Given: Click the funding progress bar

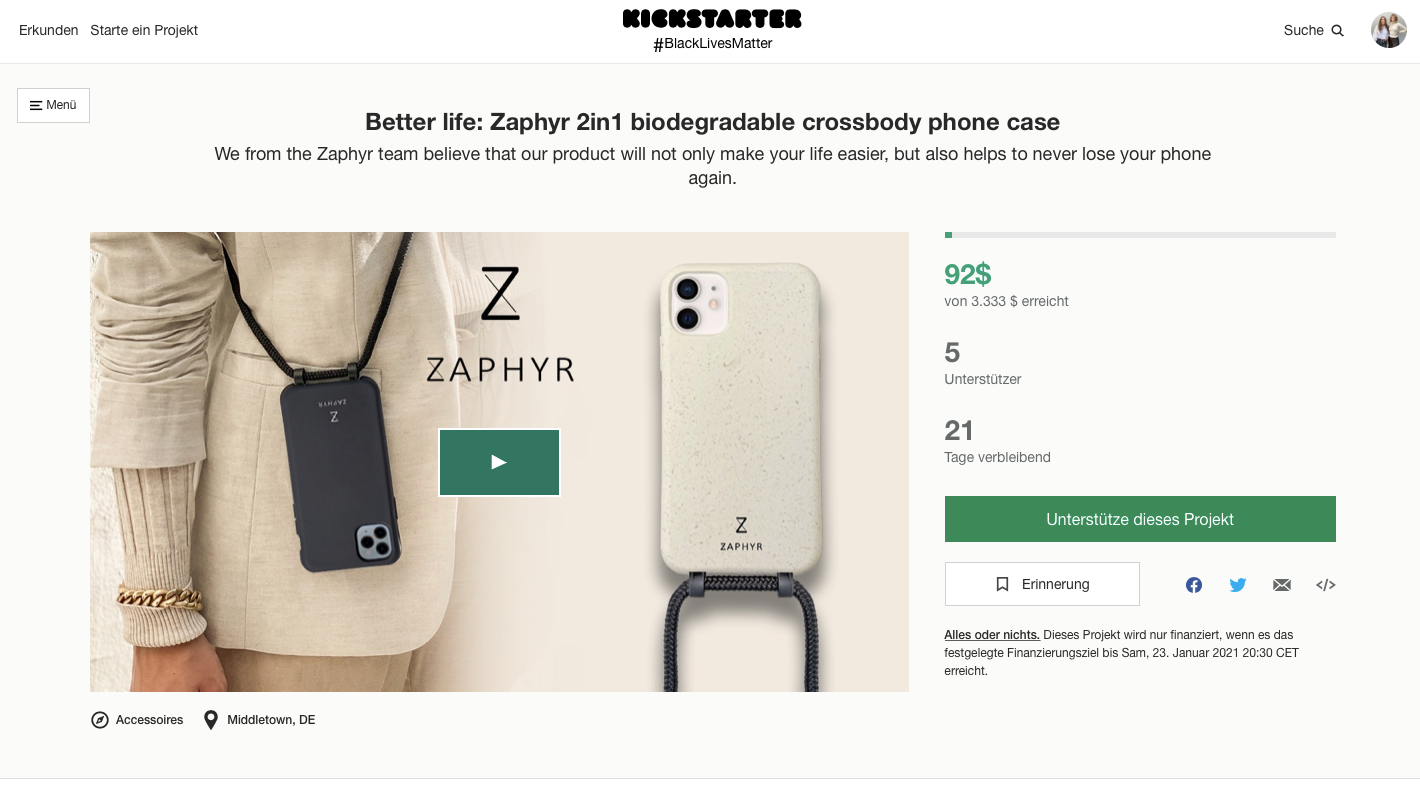Looking at the screenshot, I should [x=1140, y=235].
